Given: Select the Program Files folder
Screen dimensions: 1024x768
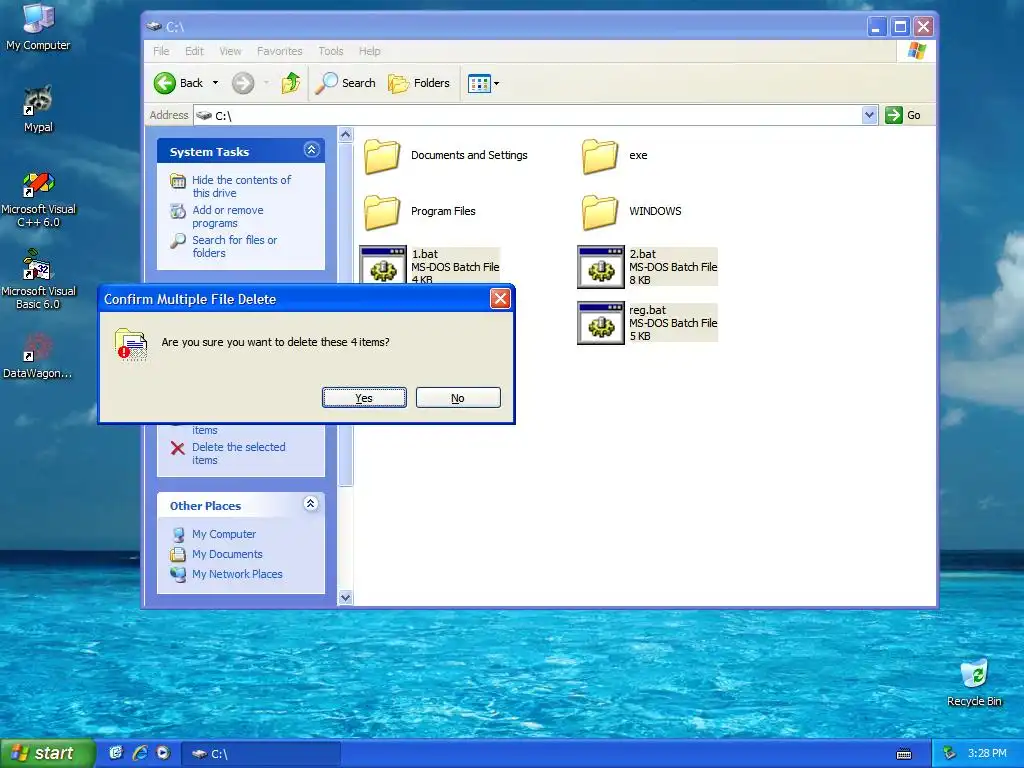Looking at the screenshot, I should (419, 212).
